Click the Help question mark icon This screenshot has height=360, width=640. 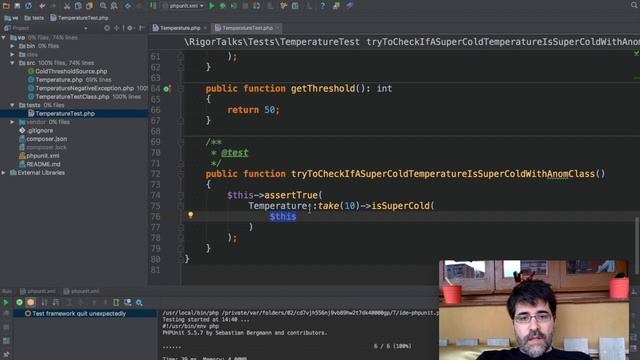[322, 6]
